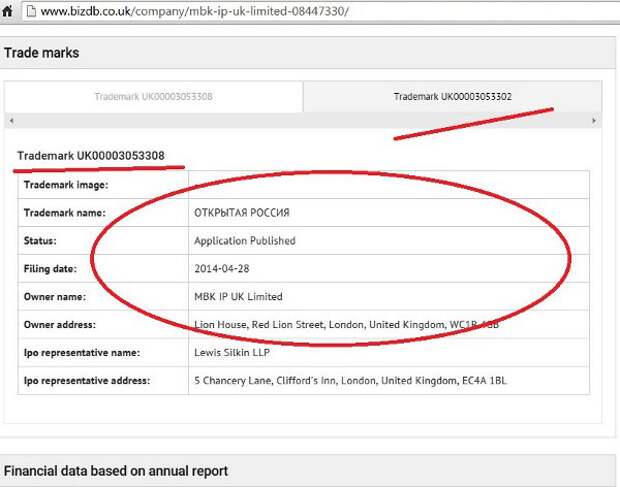Screen dimensions: 620x487
Task: Click the tab strip horizontal scrollbar track
Action: 303,121
